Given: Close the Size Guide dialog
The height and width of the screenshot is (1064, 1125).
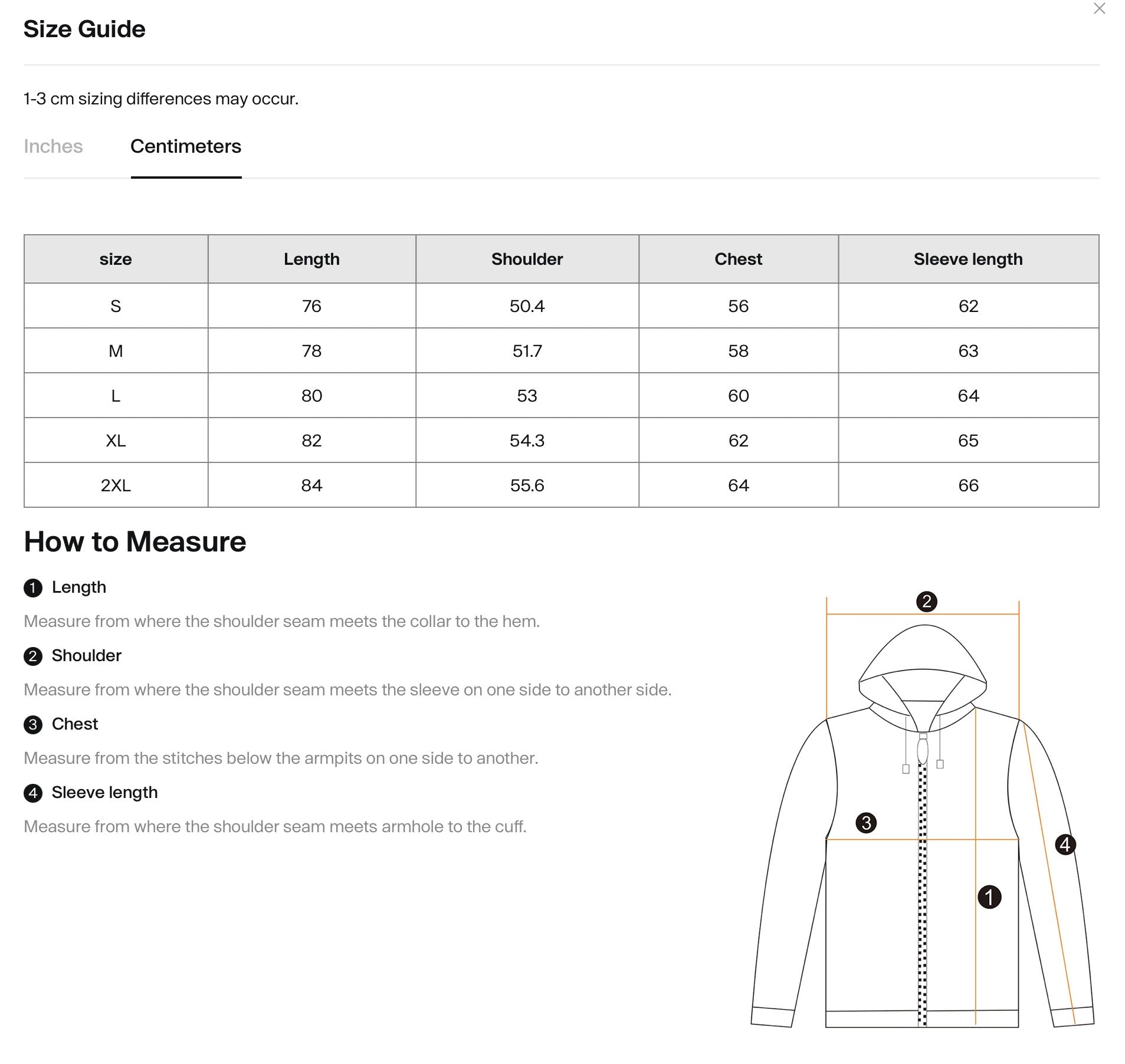Looking at the screenshot, I should pos(1099,9).
